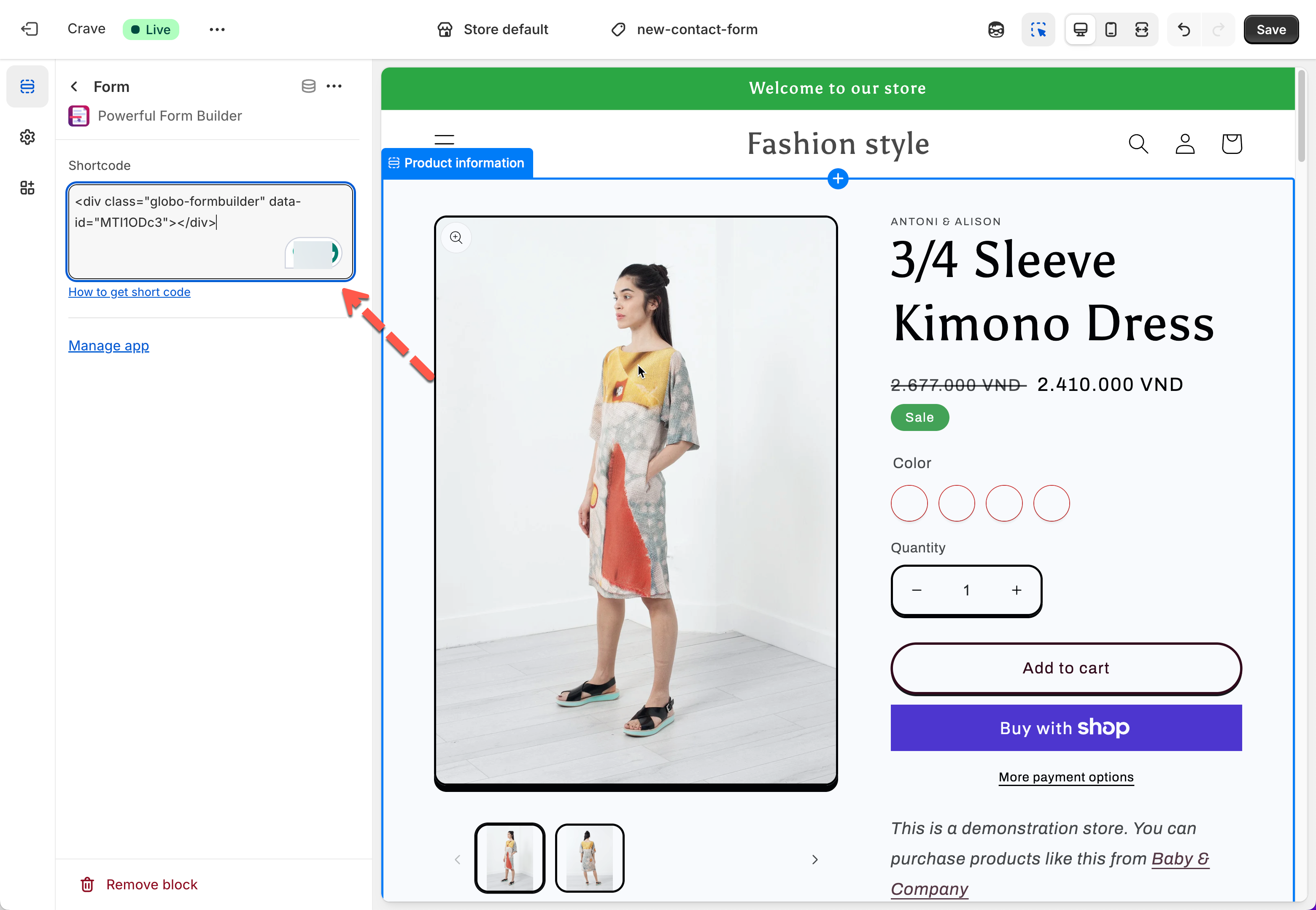Click the dynamic source database icon
The height and width of the screenshot is (910, 1316).
pos(308,86)
